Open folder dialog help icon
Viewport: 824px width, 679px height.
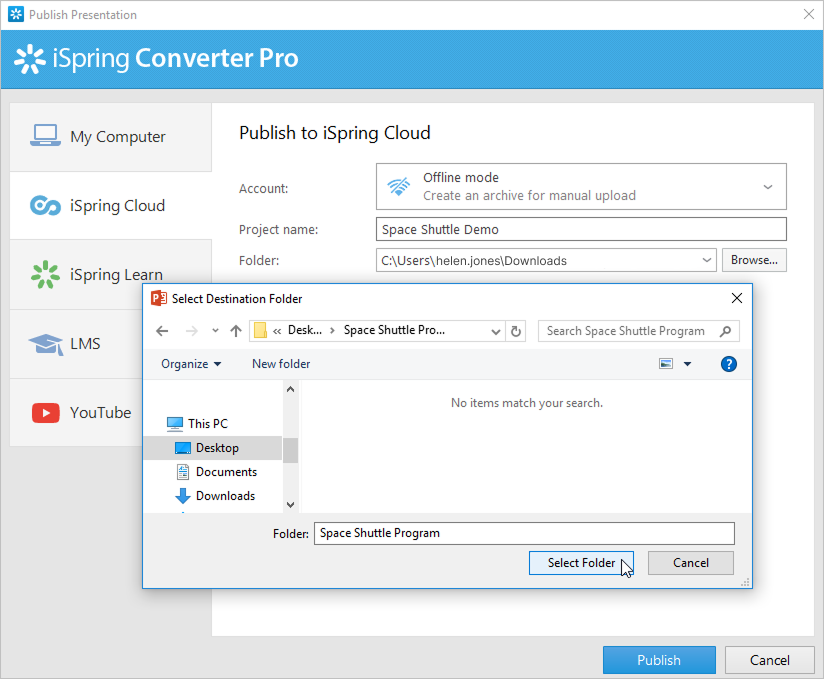728,364
